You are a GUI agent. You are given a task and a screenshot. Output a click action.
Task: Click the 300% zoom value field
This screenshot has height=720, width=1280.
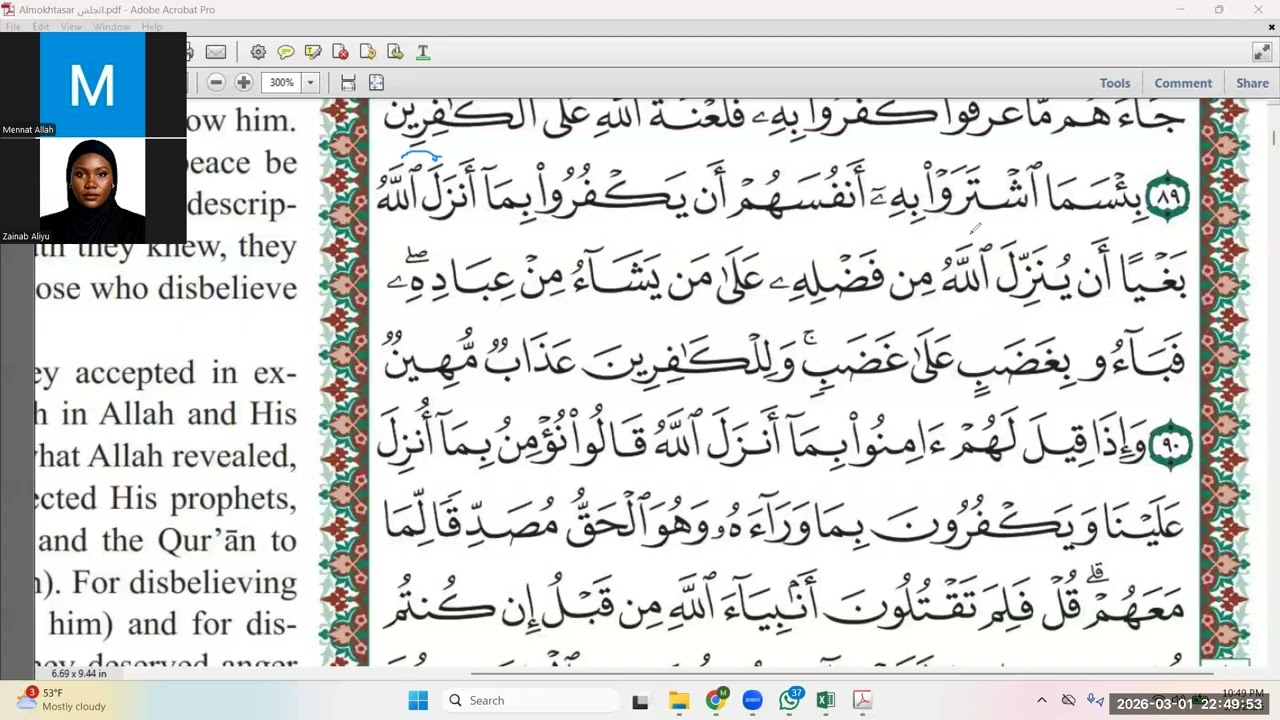[282, 83]
